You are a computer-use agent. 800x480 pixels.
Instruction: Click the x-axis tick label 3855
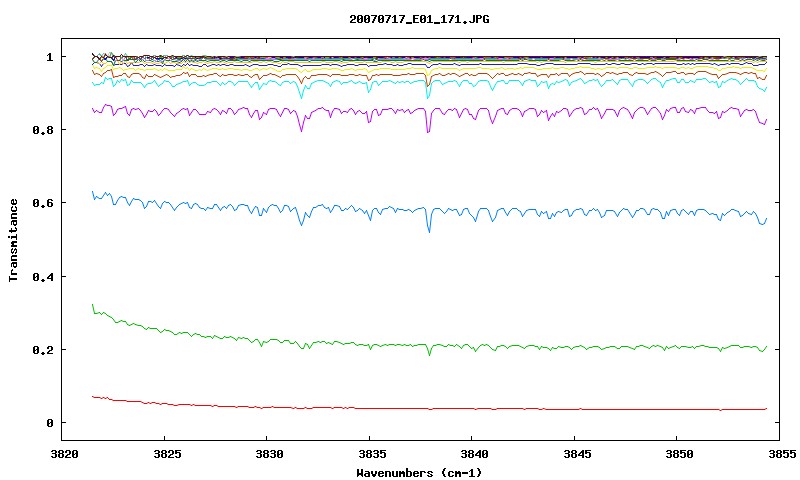click(782, 454)
